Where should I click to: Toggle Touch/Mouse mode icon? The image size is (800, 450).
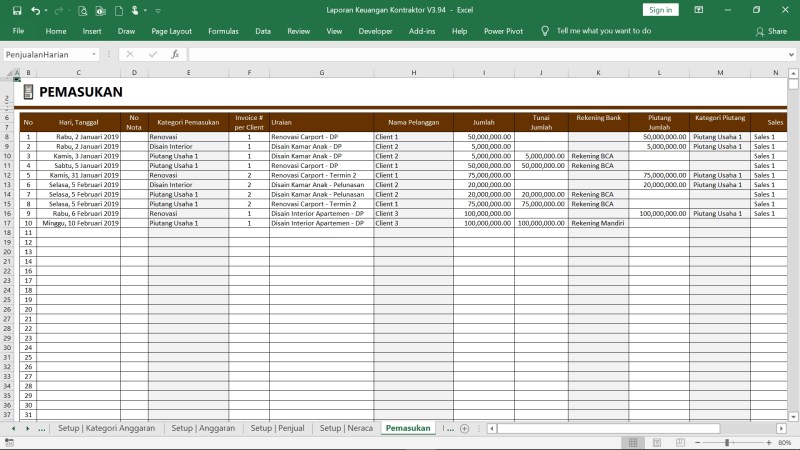[135, 10]
